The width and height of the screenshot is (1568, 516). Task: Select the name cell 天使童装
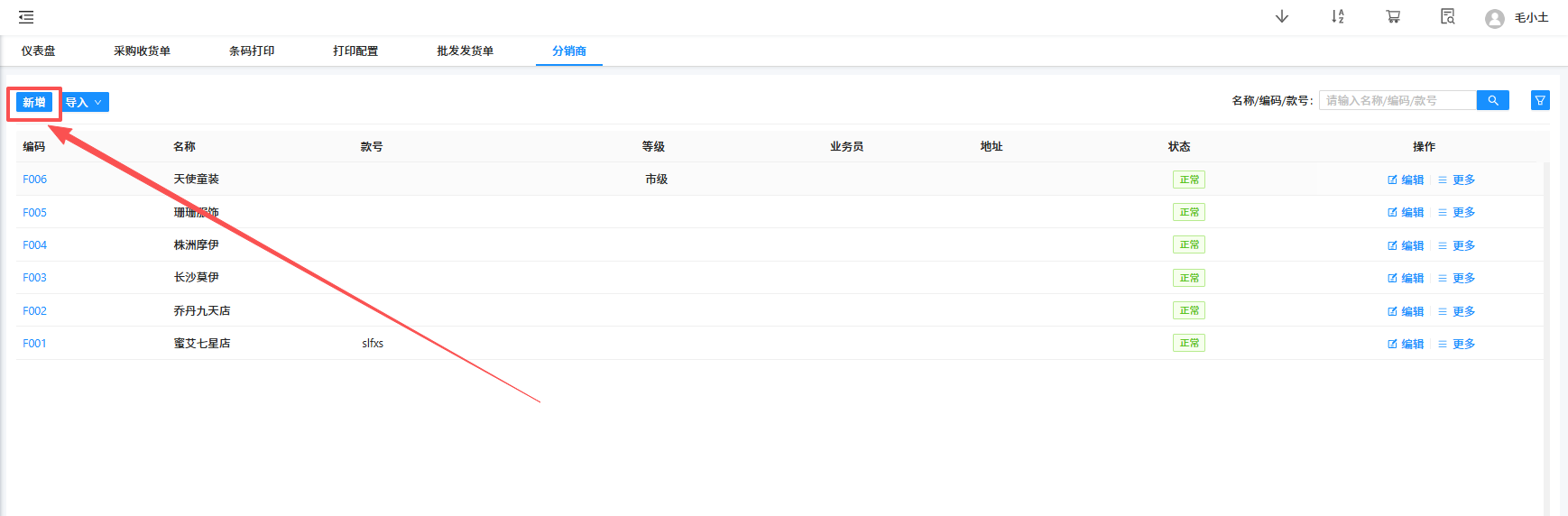point(197,179)
